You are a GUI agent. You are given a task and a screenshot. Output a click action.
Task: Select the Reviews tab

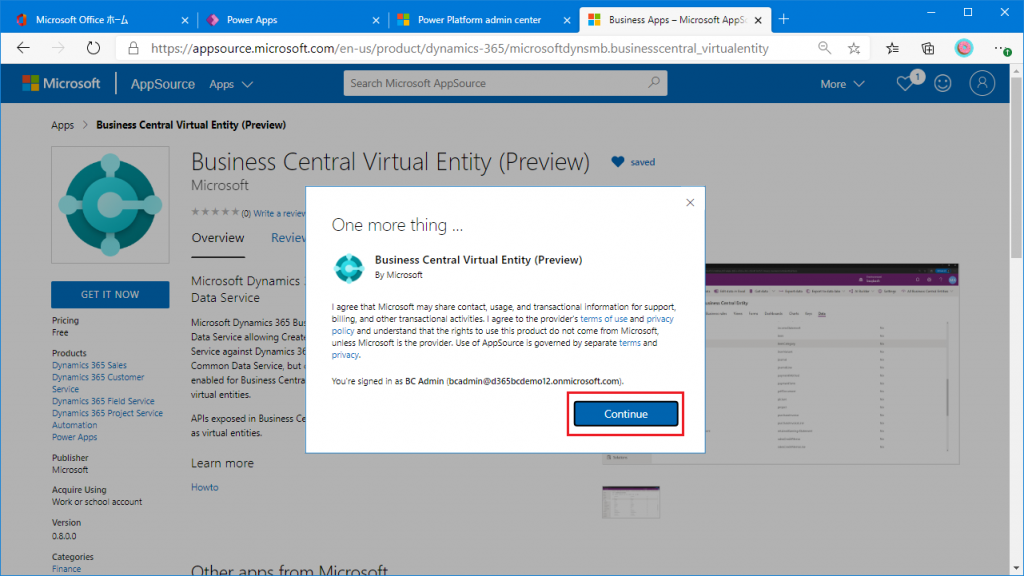(x=288, y=238)
